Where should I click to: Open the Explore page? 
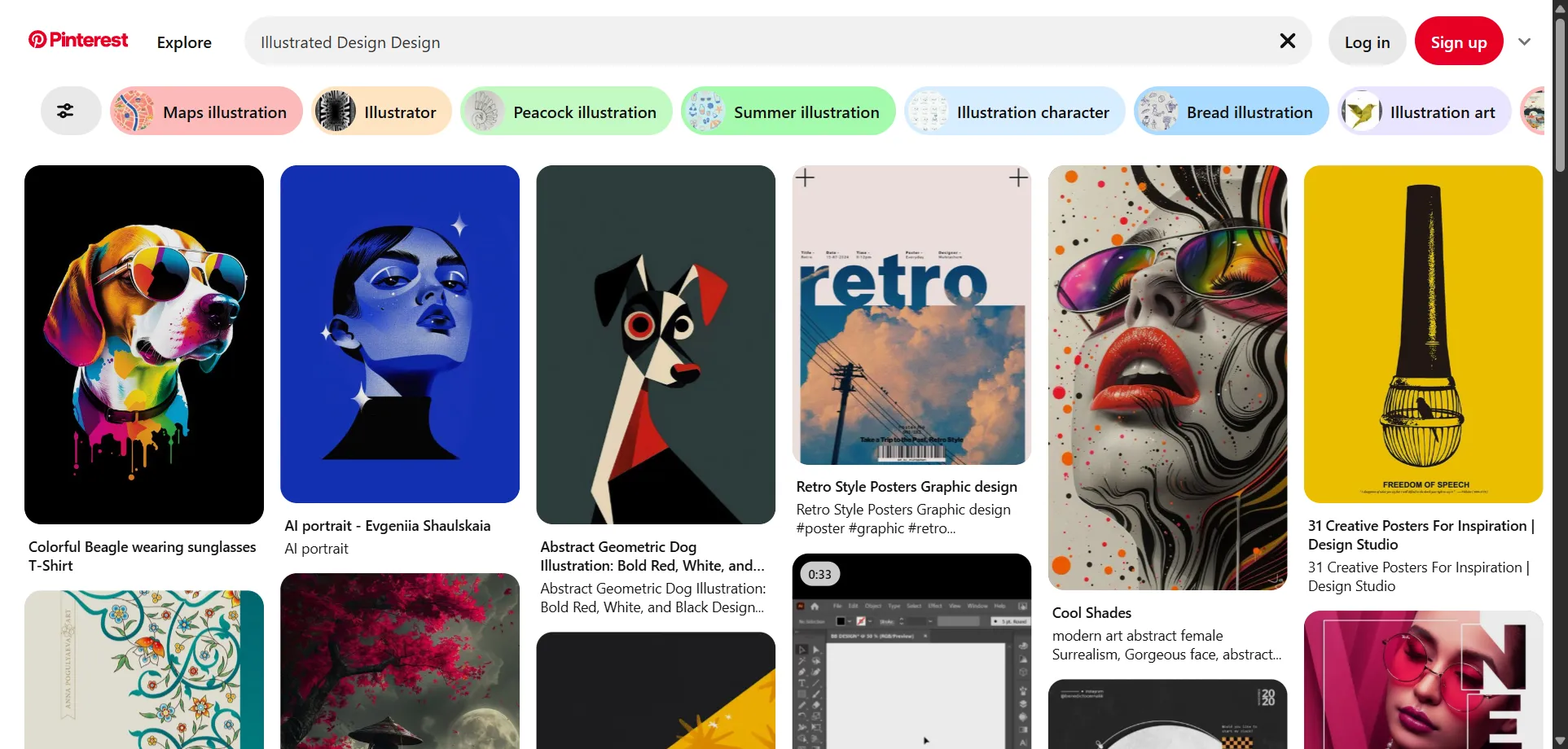184,42
